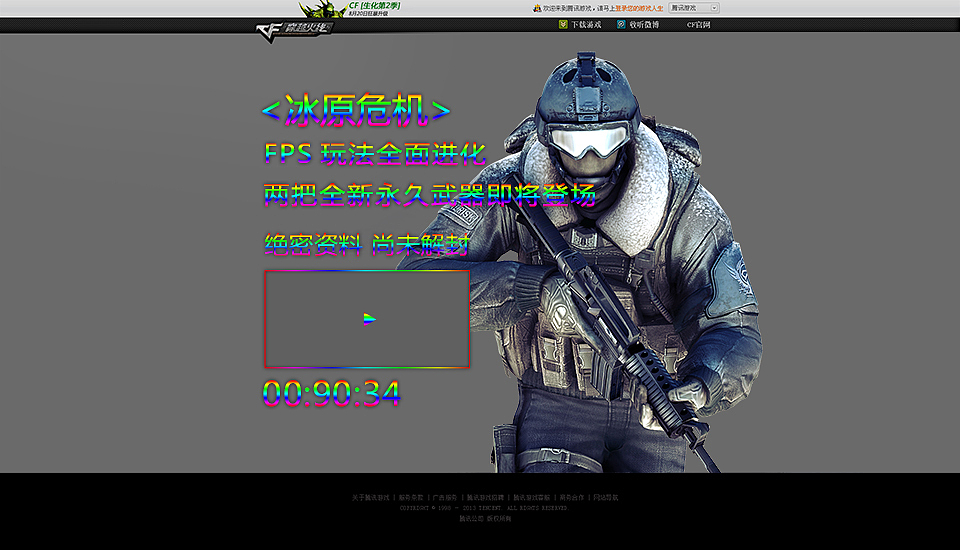Click the green 下载游戏 download icon
This screenshot has height=550, width=960.
(563, 24)
